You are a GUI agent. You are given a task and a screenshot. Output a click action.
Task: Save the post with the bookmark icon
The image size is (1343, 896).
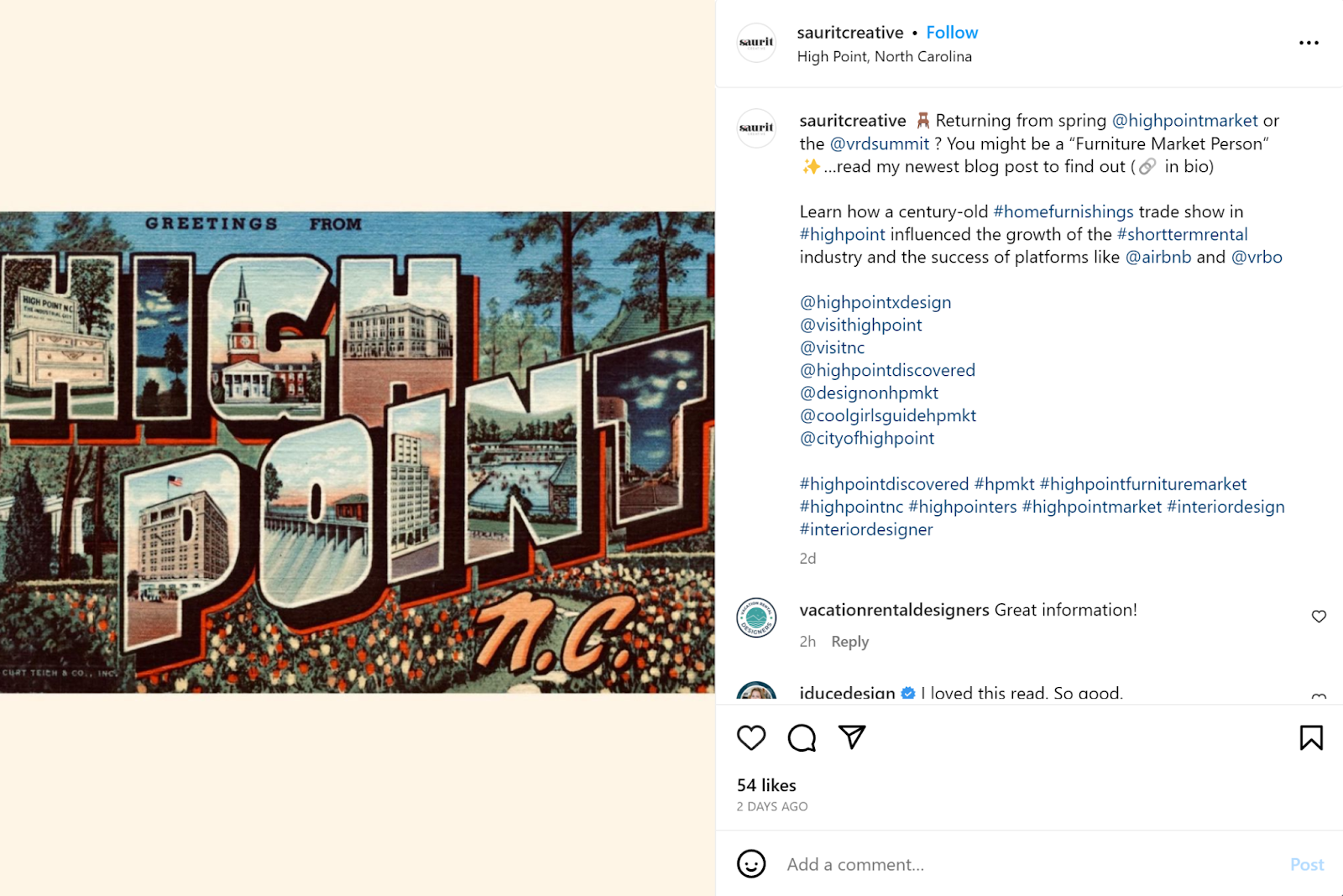pyautogui.click(x=1311, y=737)
